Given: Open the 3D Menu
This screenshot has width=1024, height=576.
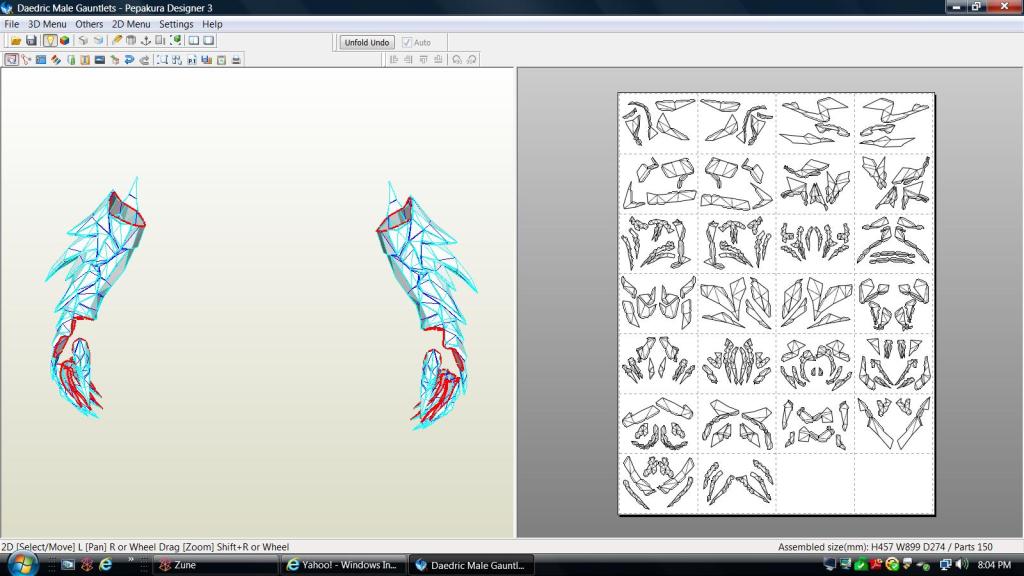Looking at the screenshot, I should pyautogui.click(x=47, y=24).
